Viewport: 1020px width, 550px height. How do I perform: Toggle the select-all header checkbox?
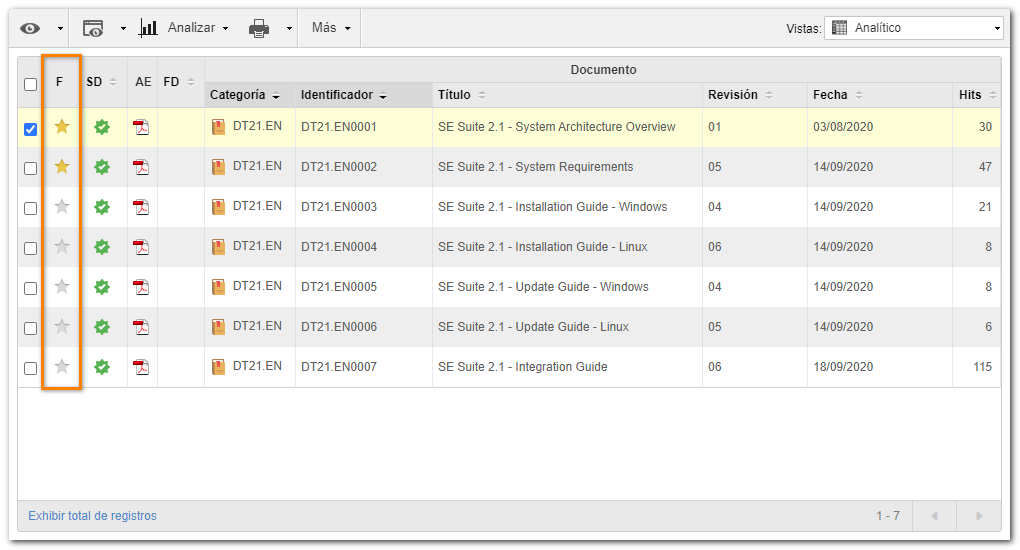pyautogui.click(x=31, y=85)
